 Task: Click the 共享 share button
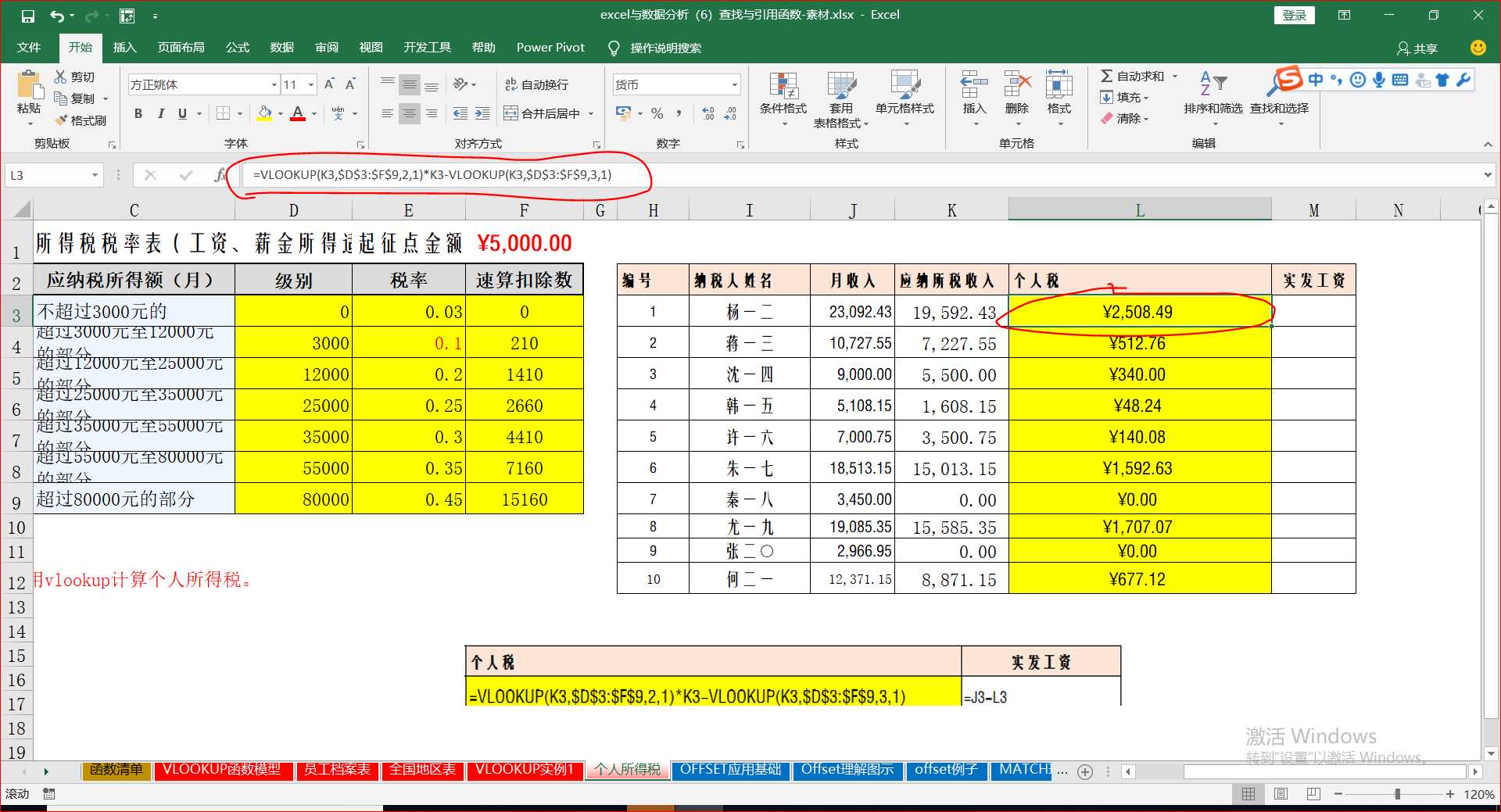click(1417, 48)
